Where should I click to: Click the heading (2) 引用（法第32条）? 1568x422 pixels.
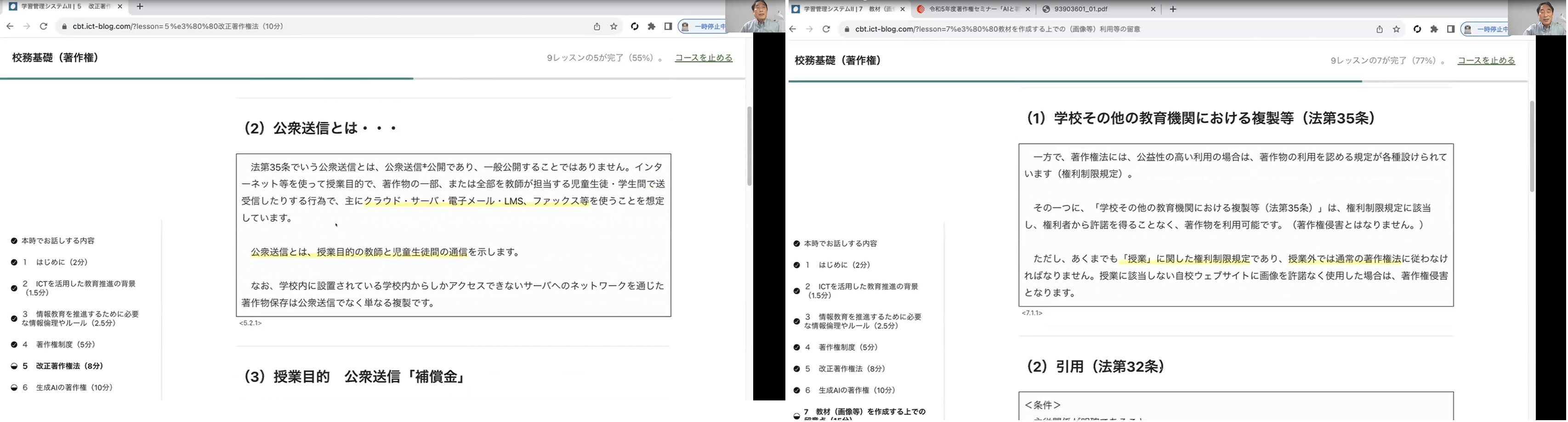tap(1096, 367)
